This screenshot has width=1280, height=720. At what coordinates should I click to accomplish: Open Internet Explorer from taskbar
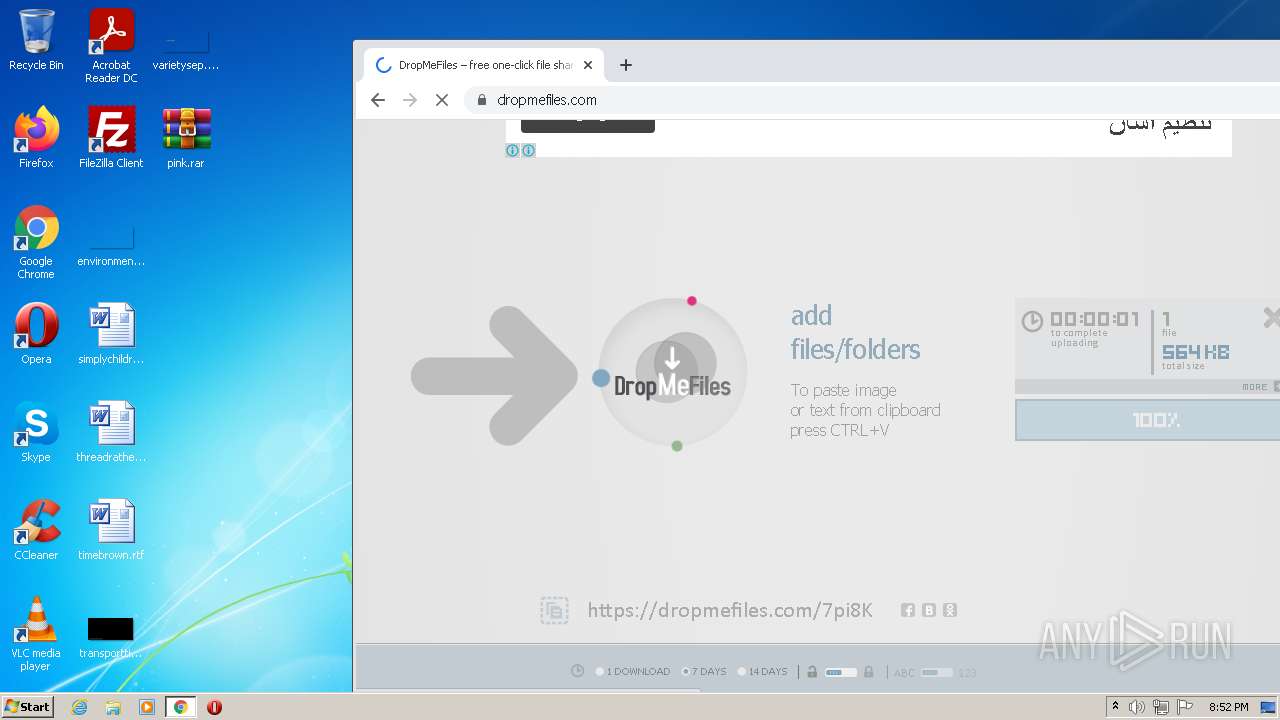79,707
